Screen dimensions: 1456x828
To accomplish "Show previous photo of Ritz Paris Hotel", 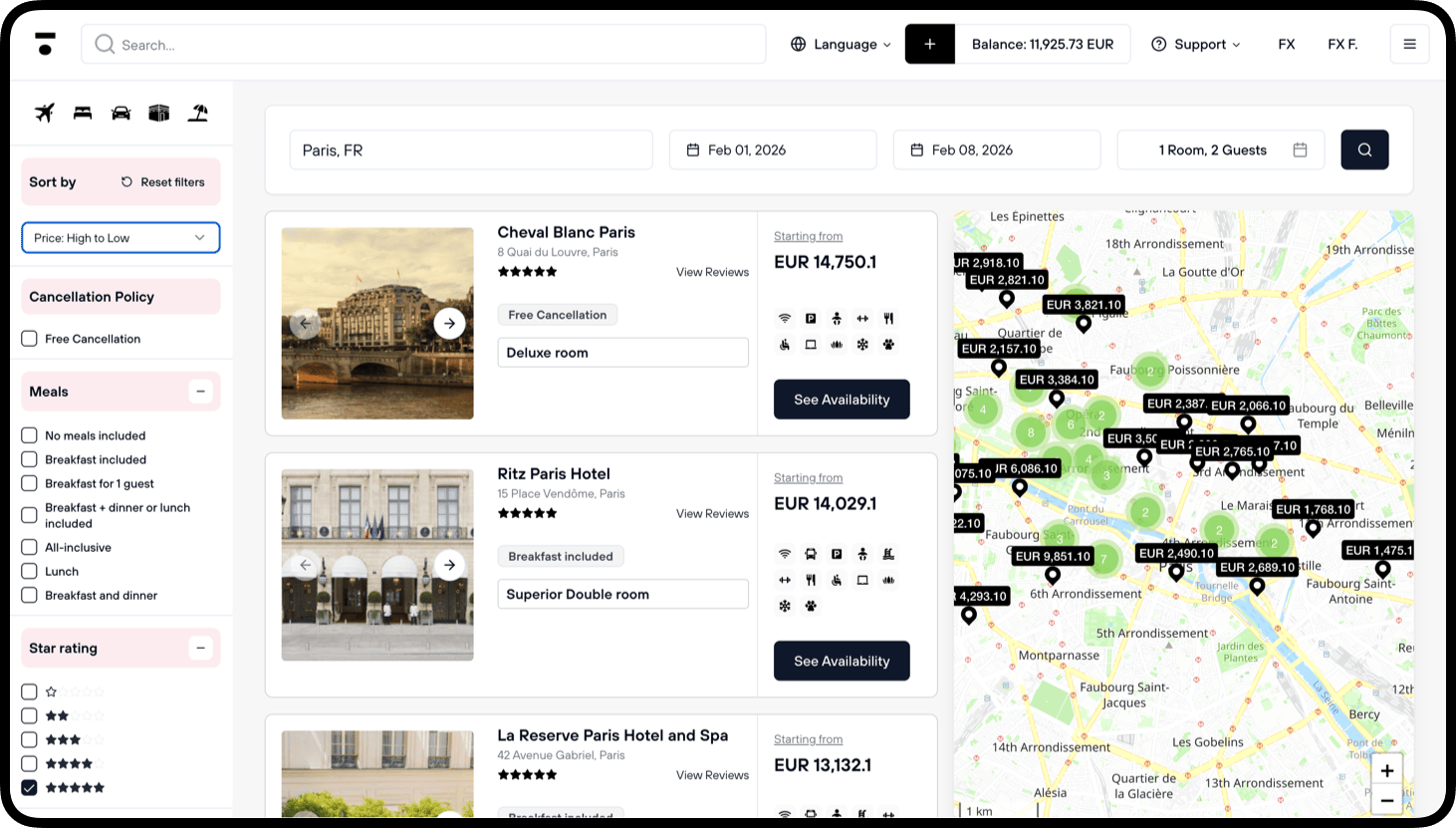I will (306, 565).
